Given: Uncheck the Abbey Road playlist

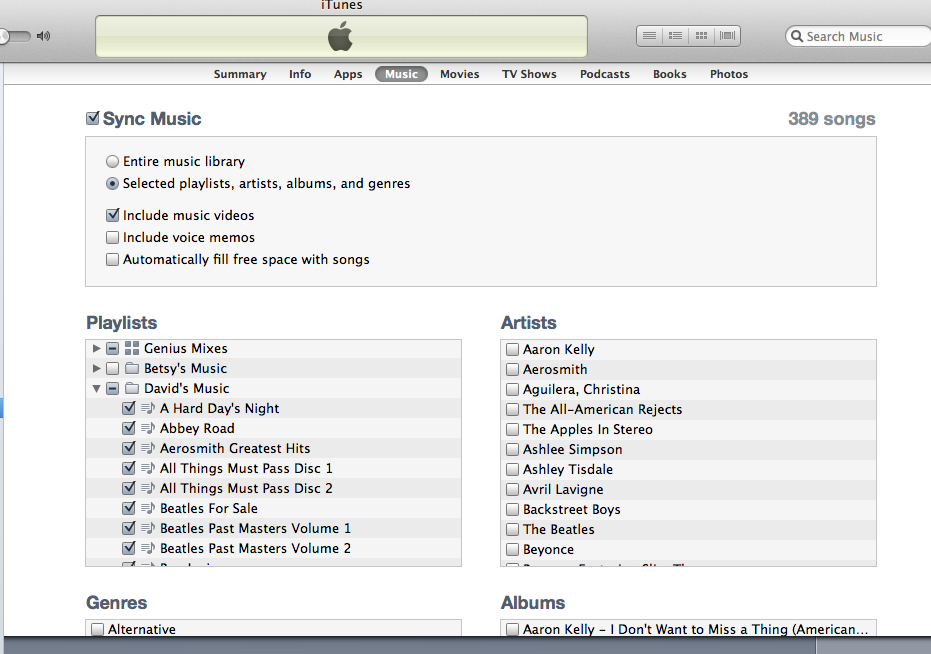Looking at the screenshot, I should (x=129, y=428).
